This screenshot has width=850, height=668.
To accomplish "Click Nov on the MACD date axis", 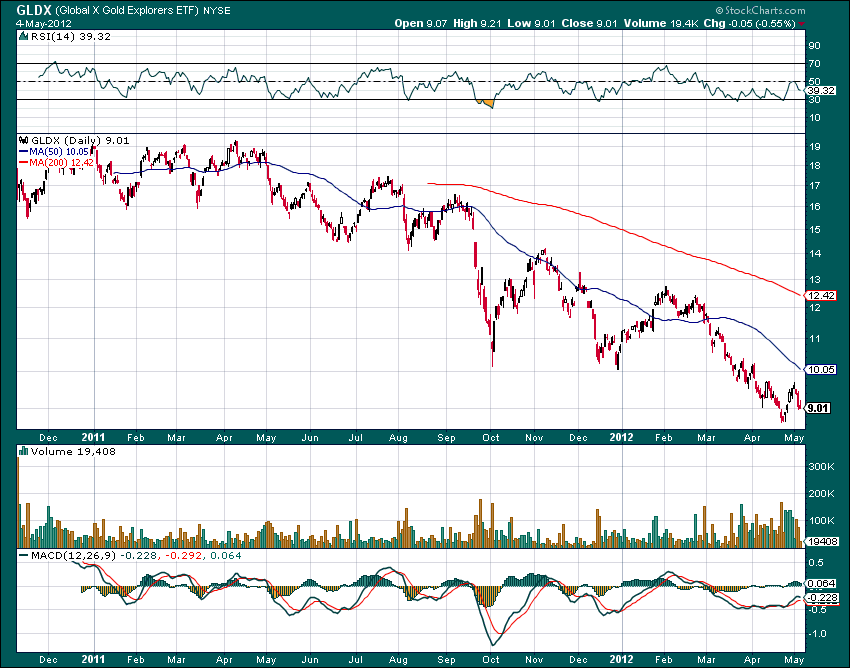I will coord(535,660).
